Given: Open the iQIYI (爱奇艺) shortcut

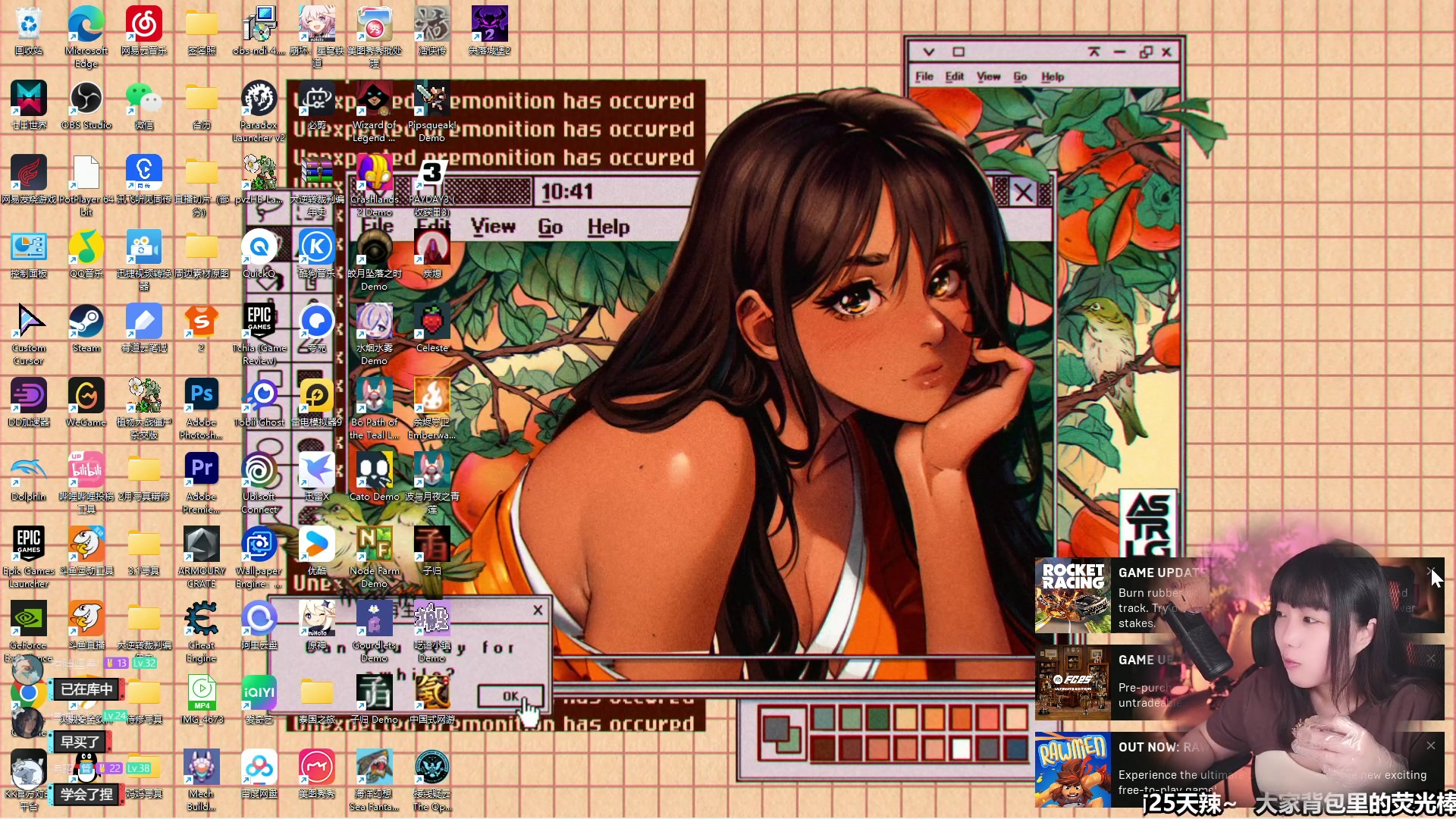Looking at the screenshot, I should [259, 699].
